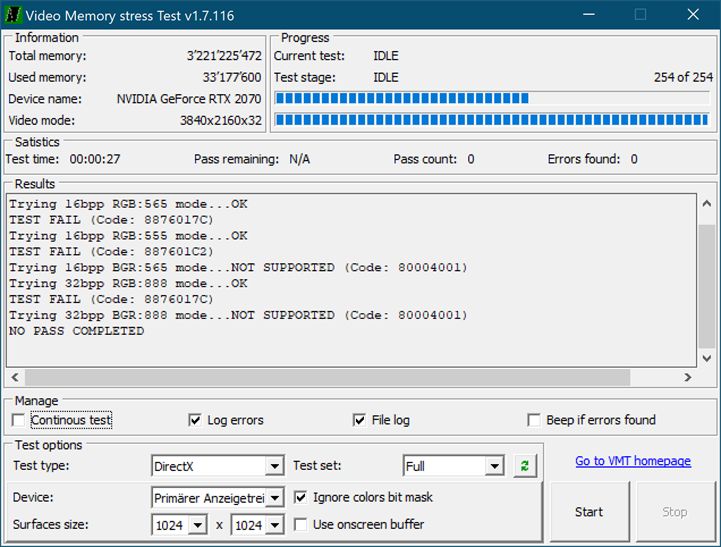Click the Video Memory stress Test app icon
This screenshot has height=547, width=721.
pyautogui.click(x=12, y=15)
